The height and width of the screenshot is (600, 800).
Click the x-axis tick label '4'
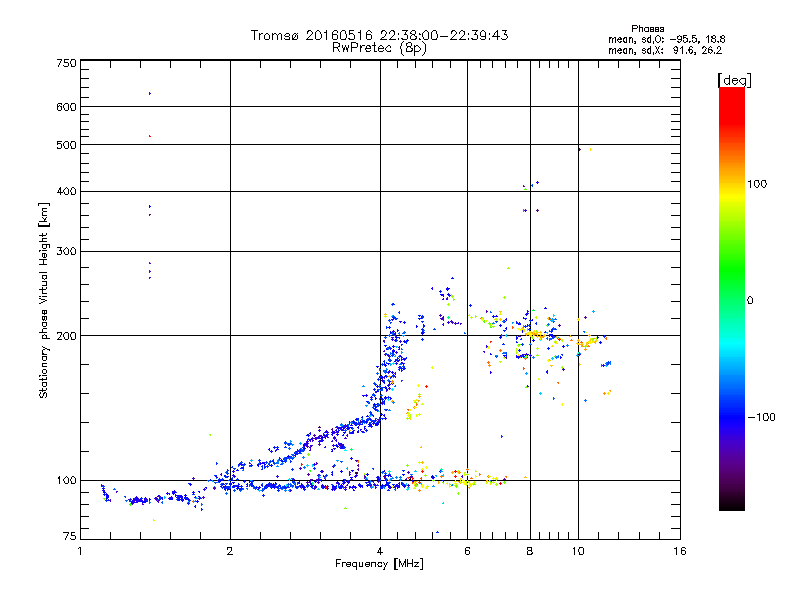pos(380,551)
